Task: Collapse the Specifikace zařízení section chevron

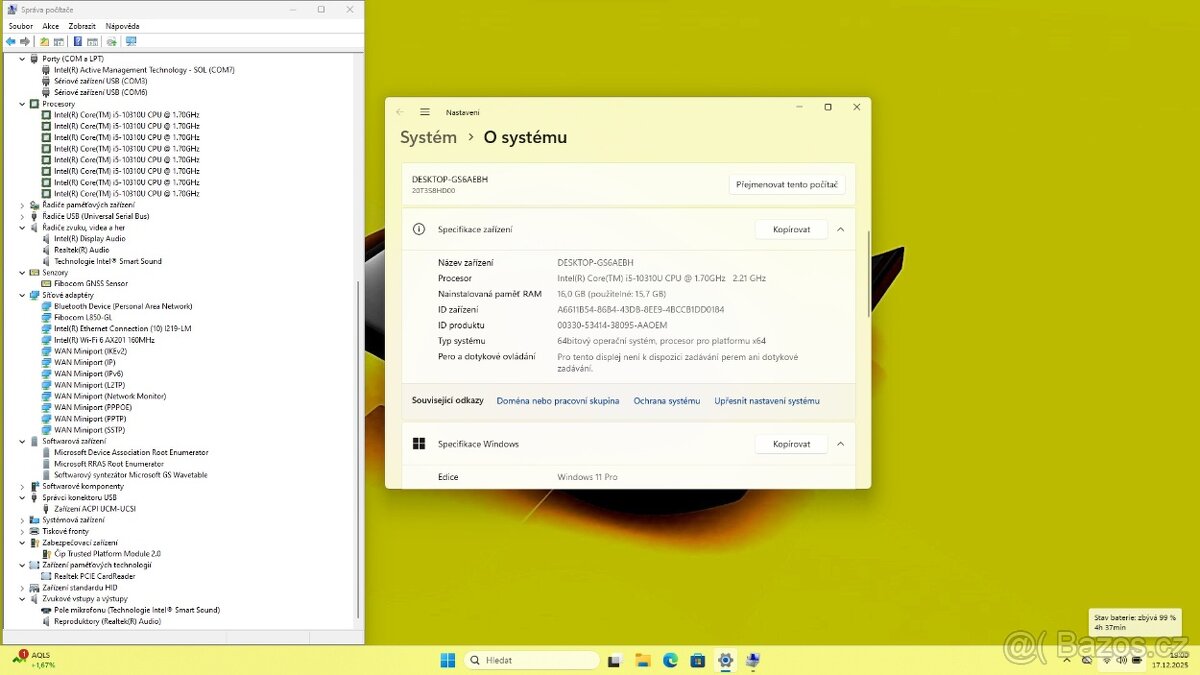Action: coord(840,229)
